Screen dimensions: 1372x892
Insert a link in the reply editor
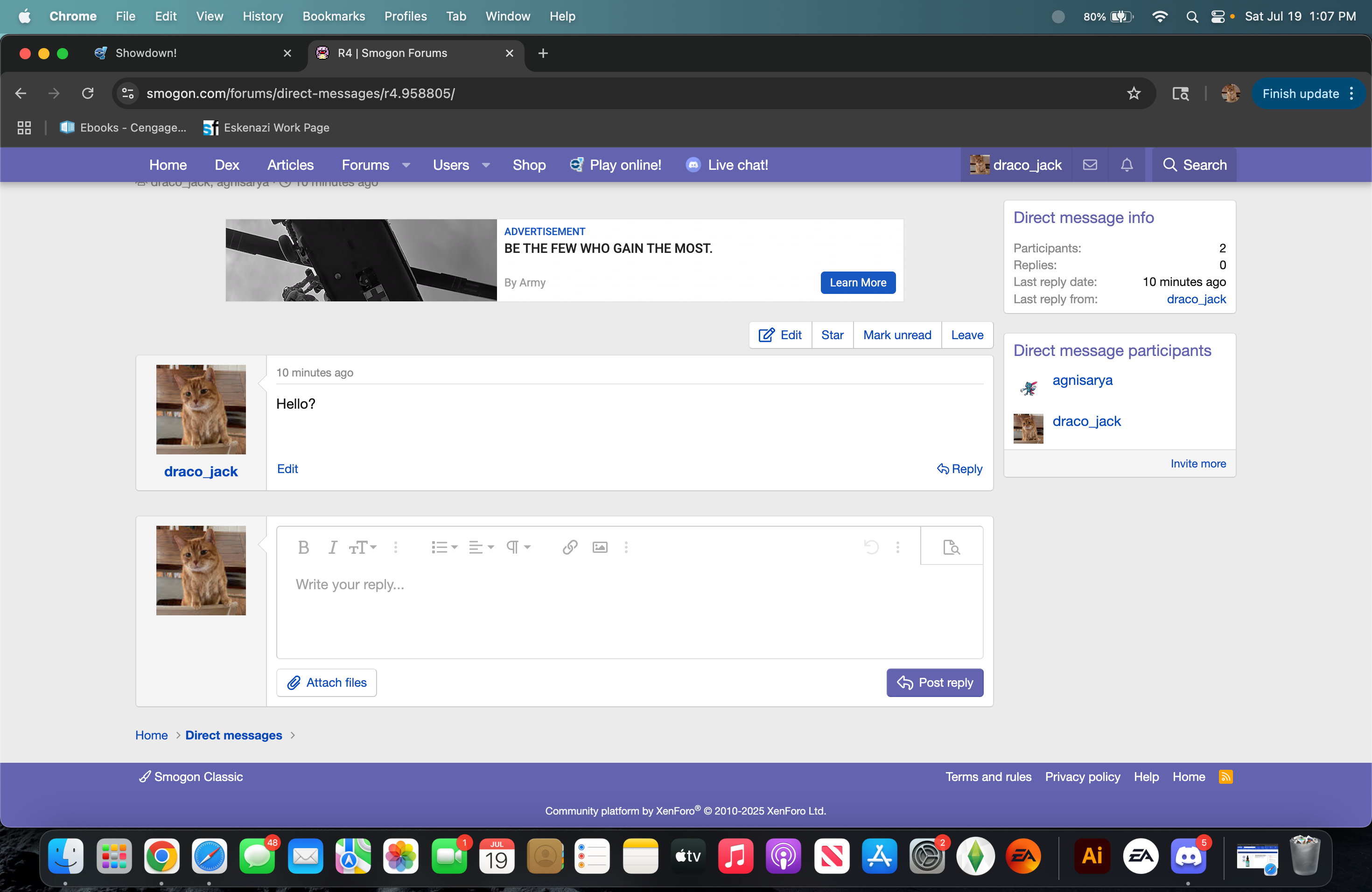(x=569, y=547)
